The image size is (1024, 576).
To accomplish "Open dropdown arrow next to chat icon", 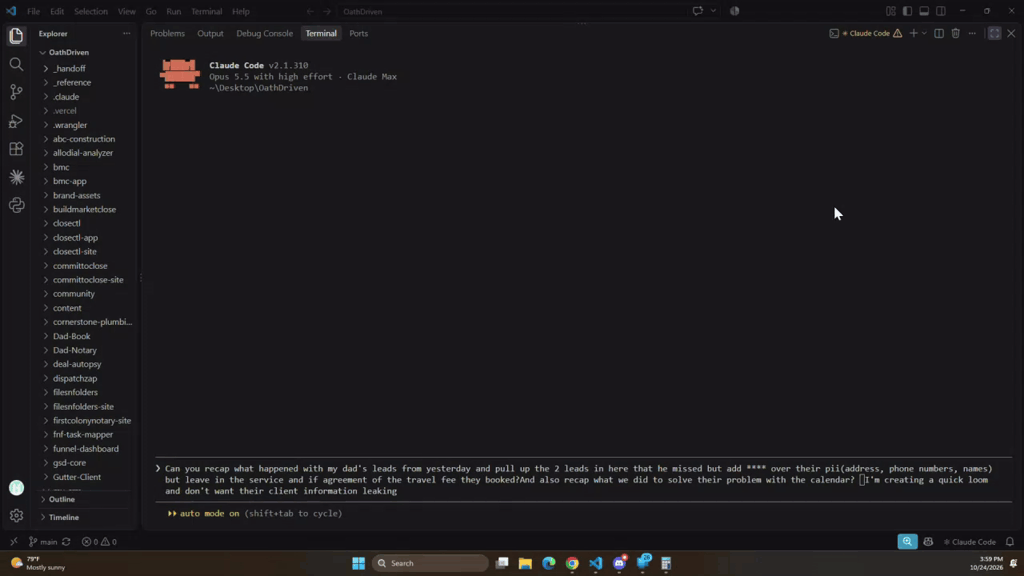I will pos(713,11).
